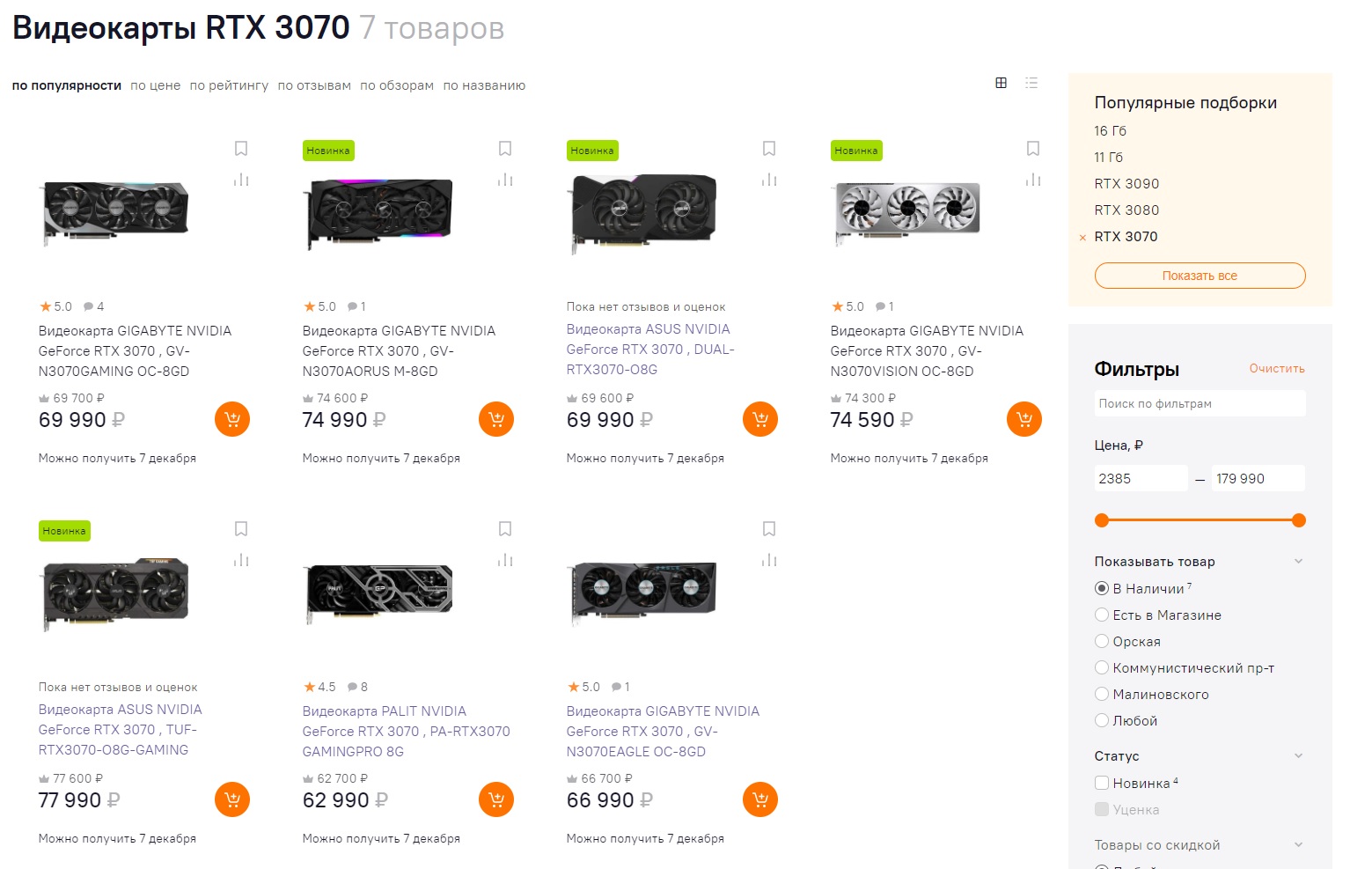Bookmark the GIGABYTE N3070GAMING OC-8GD card
Image resolution: width=1372 pixels, height=869 pixels.
click(241, 149)
